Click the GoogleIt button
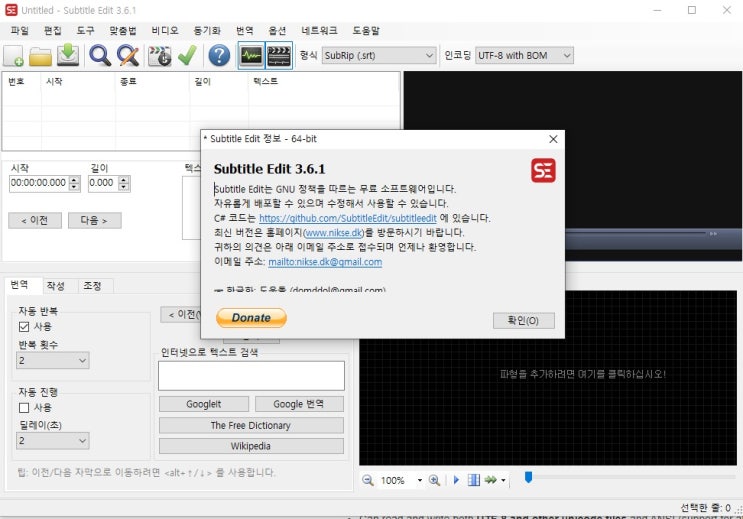743x519 pixels. click(204, 404)
